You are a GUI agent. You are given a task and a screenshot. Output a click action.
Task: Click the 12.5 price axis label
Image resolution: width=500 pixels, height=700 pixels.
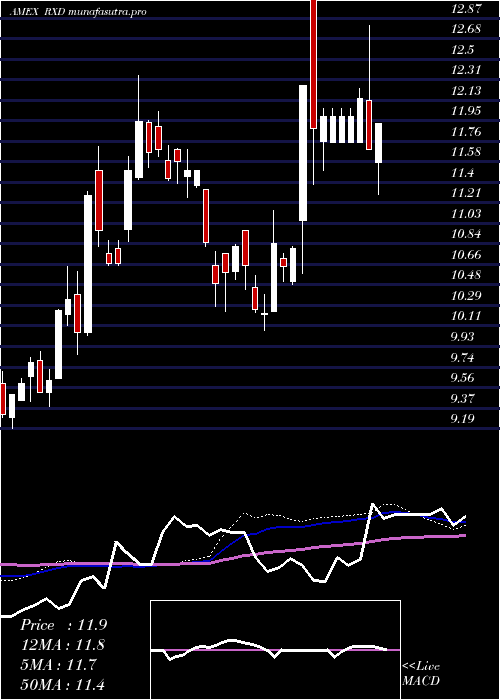[x=462, y=50]
